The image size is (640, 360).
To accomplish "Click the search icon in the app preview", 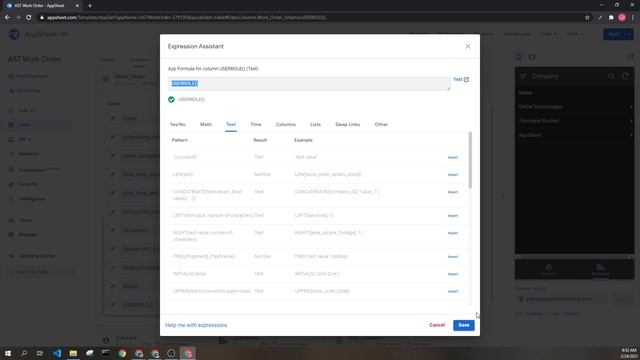I will [611, 76].
